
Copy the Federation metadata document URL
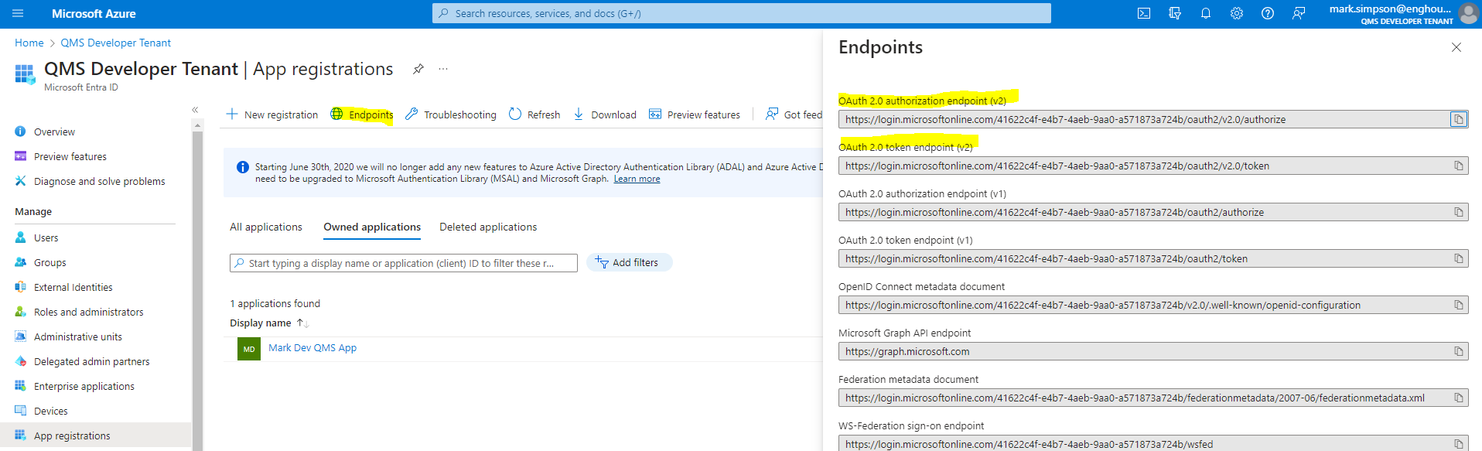1458,397
